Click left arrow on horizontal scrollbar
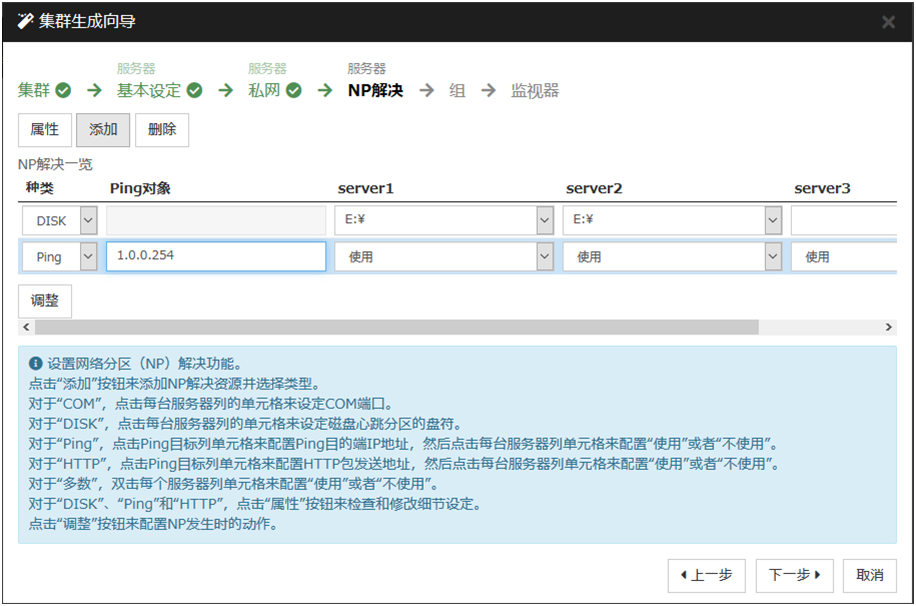The image size is (916, 606). pyautogui.click(x=25, y=327)
